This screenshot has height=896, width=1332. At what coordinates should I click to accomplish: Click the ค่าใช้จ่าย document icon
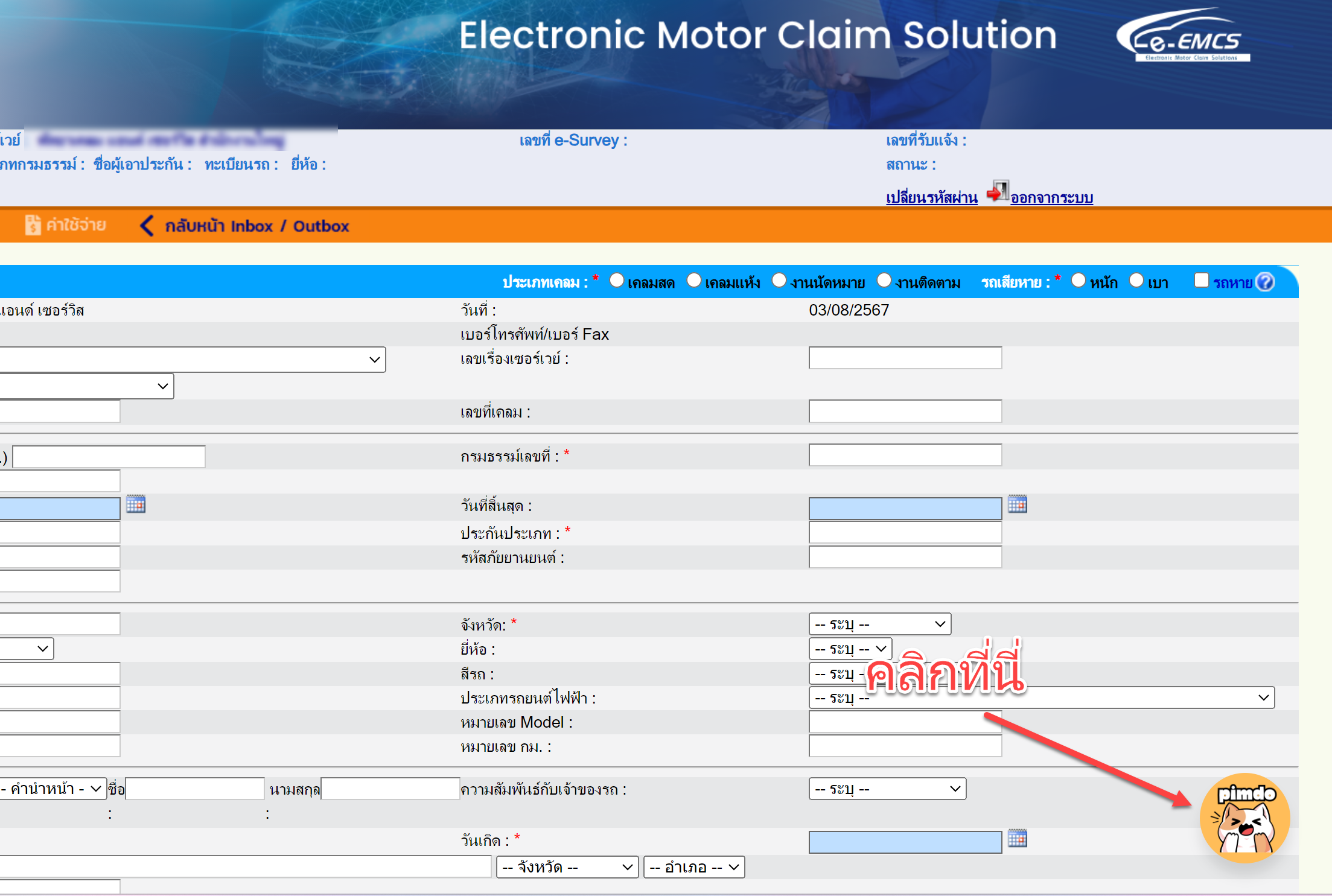tap(33, 225)
